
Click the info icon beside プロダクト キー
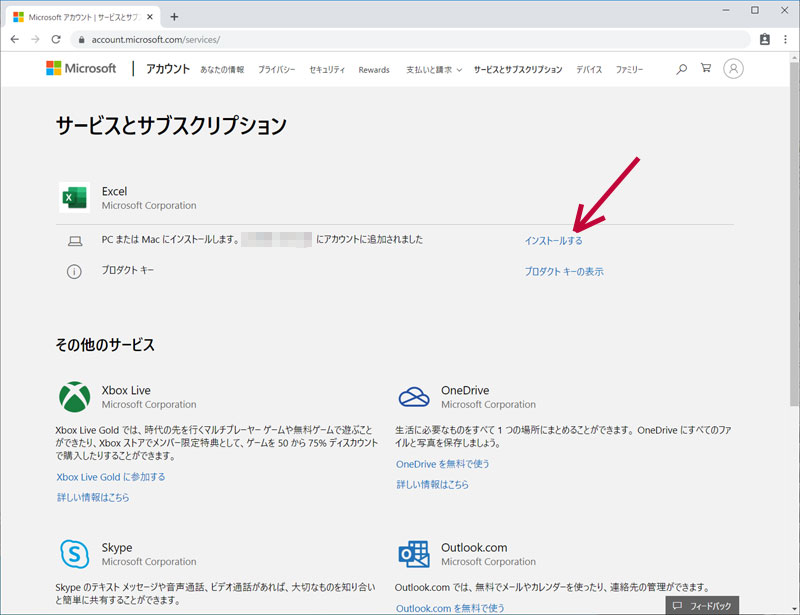(74, 272)
